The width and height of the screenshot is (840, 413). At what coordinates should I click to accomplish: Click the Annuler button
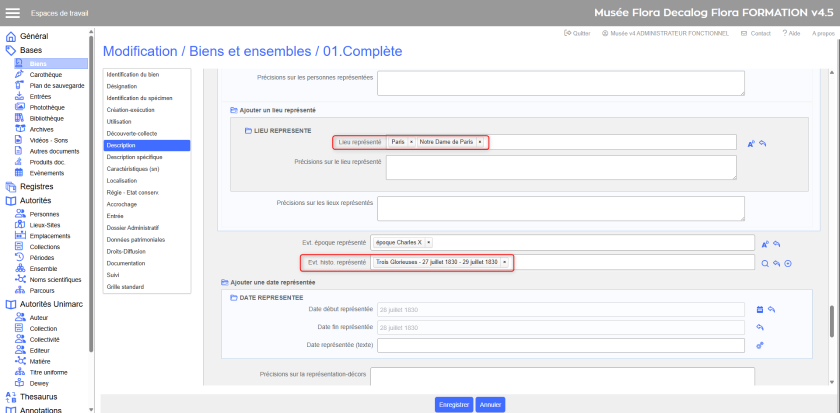pyautogui.click(x=490, y=404)
